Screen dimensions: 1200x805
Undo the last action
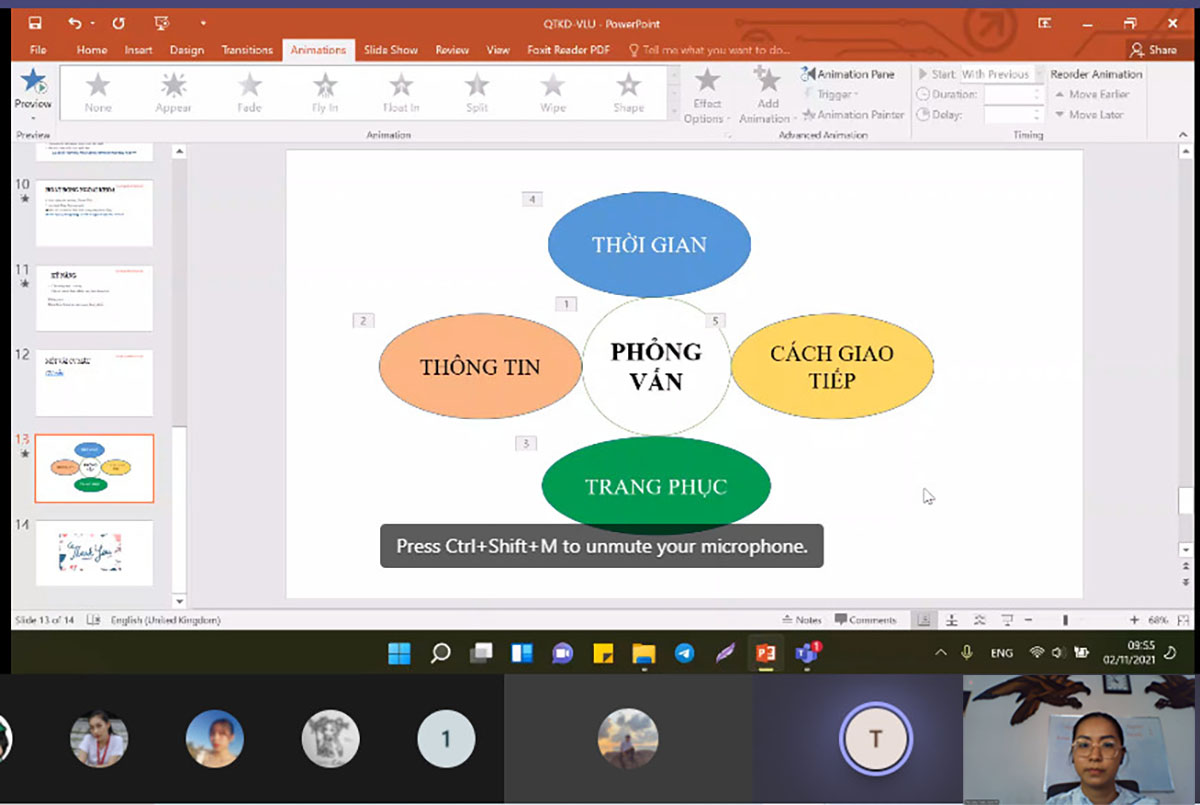point(74,23)
